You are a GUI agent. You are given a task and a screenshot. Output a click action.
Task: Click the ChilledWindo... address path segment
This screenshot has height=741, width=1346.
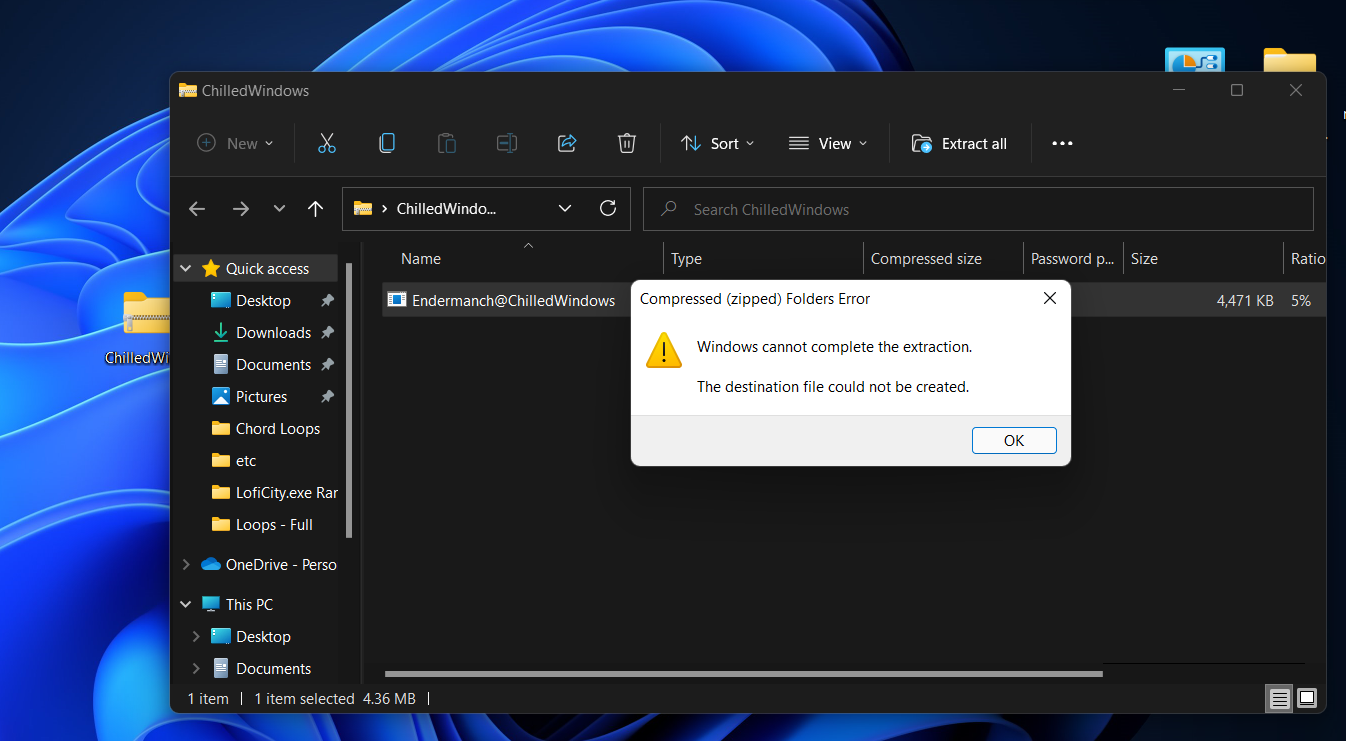pos(446,209)
